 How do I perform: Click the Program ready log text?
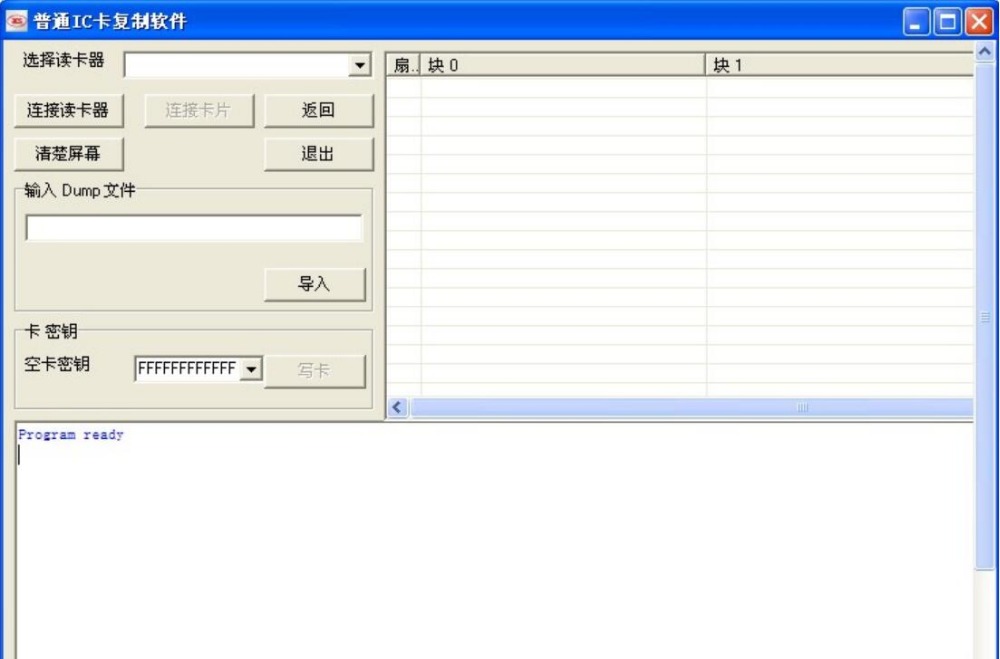point(71,434)
